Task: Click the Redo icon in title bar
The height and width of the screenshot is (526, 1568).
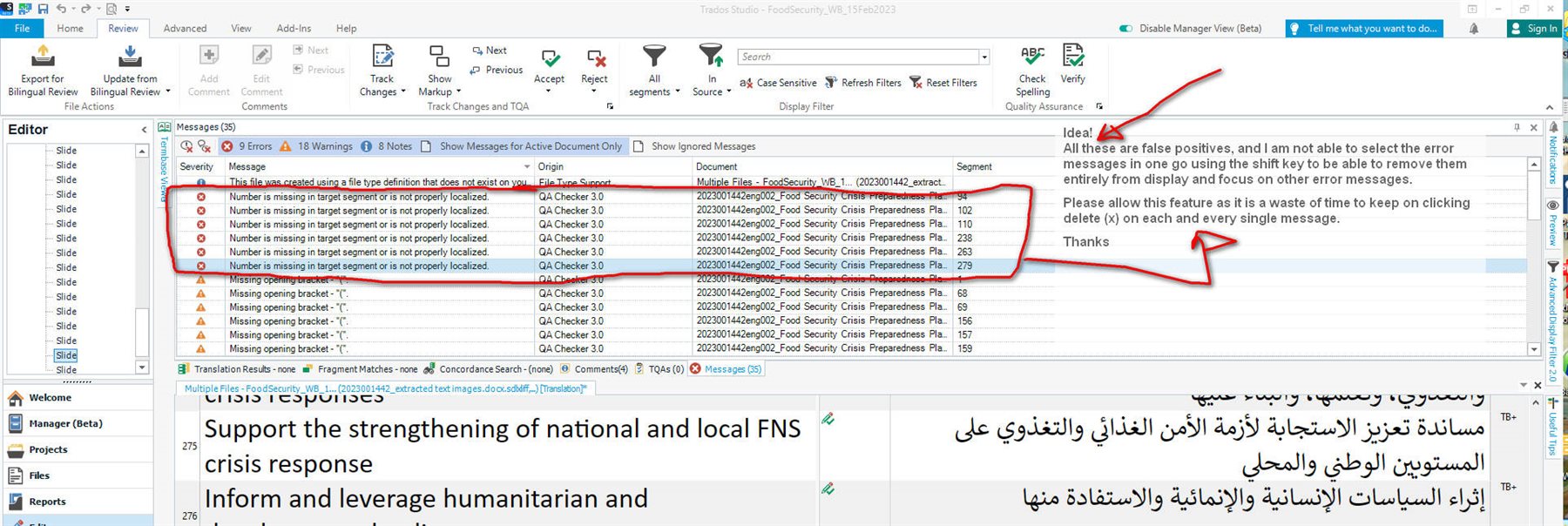Action: (x=87, y=9)
